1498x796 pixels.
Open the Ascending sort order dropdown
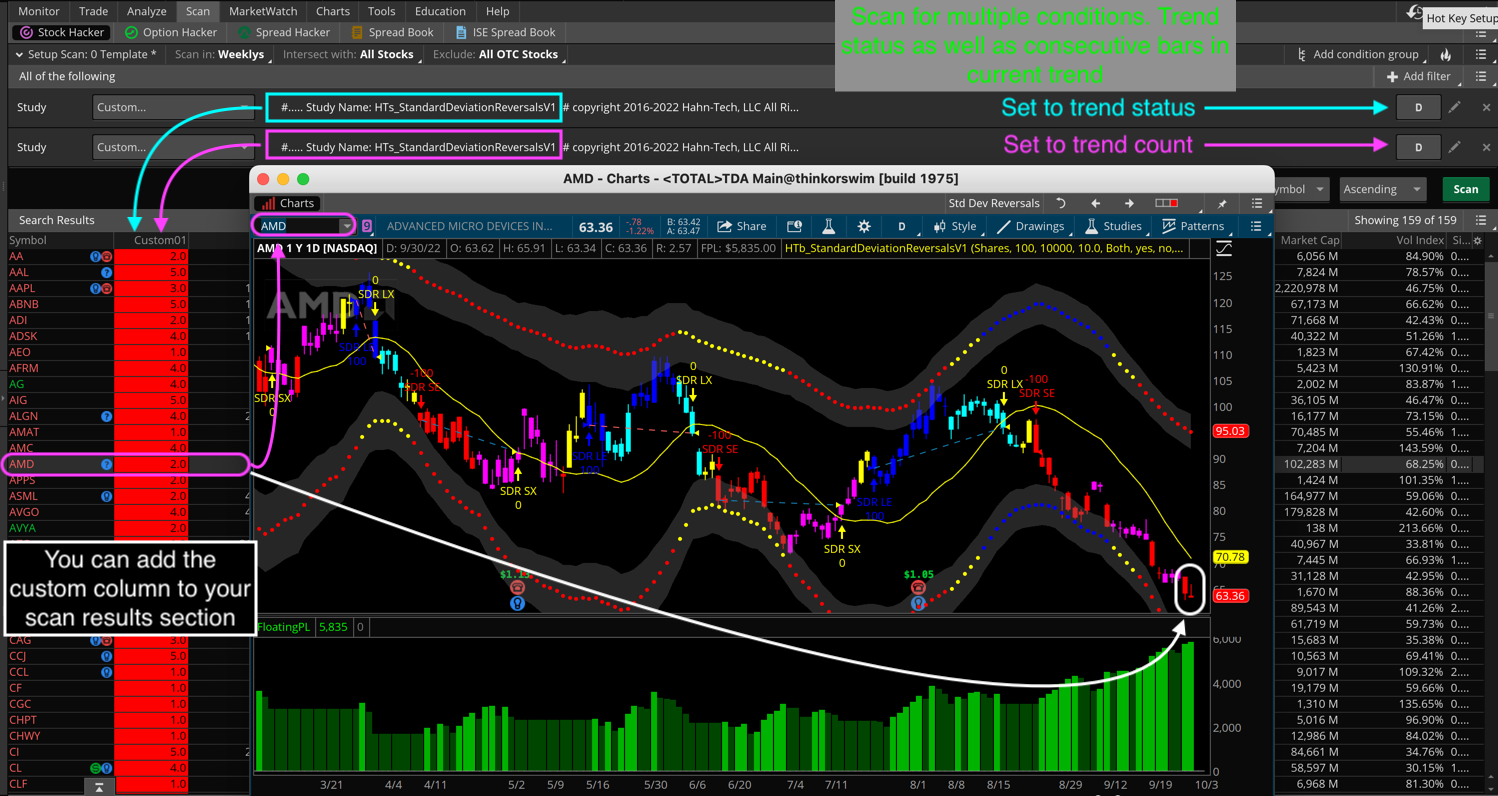(x=1382, y=189)
